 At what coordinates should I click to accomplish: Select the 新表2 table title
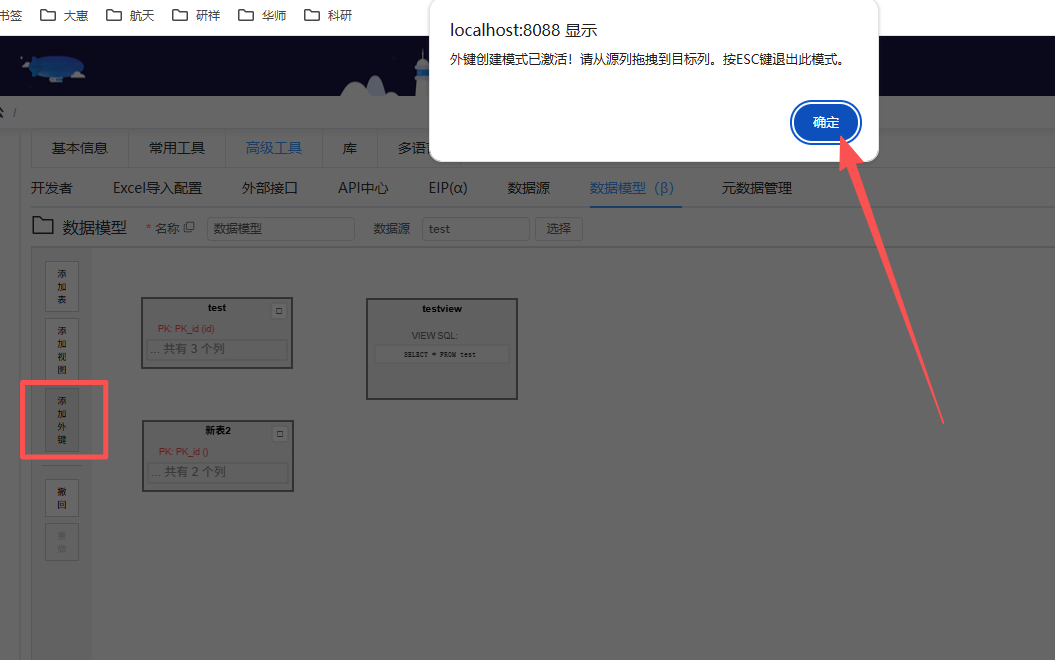point(218,431)
